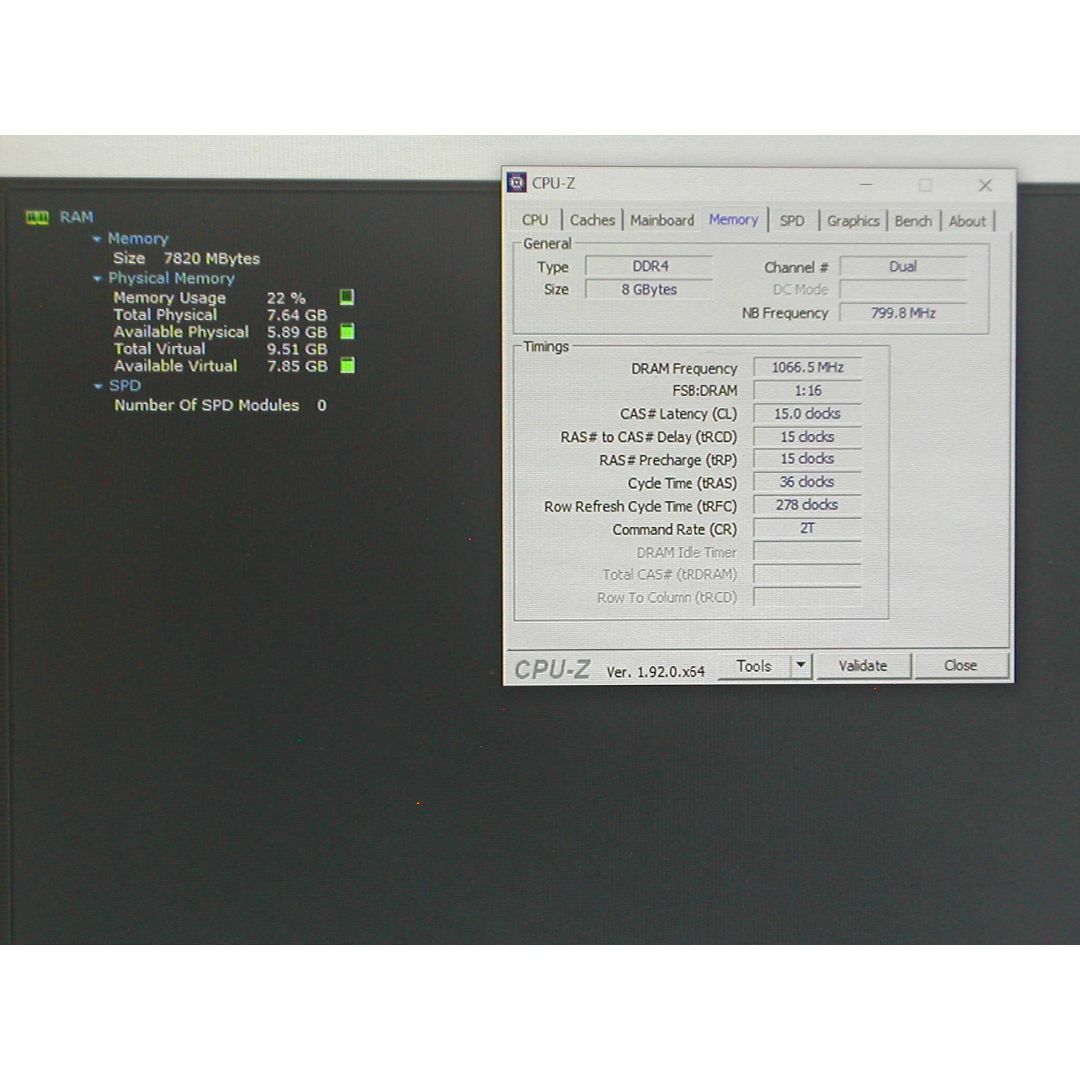The width and height of the screenshot is (1080, 1080).
Task: Click the RAM heading in Speccy panel
Action: [x=76, y=217]
